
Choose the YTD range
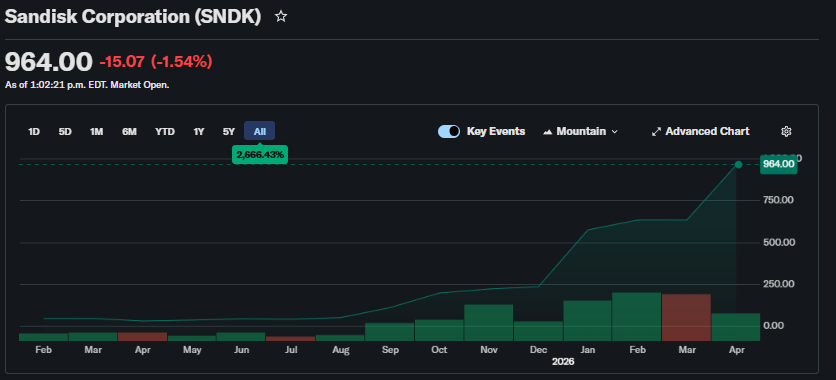click(x=165, y=132)
